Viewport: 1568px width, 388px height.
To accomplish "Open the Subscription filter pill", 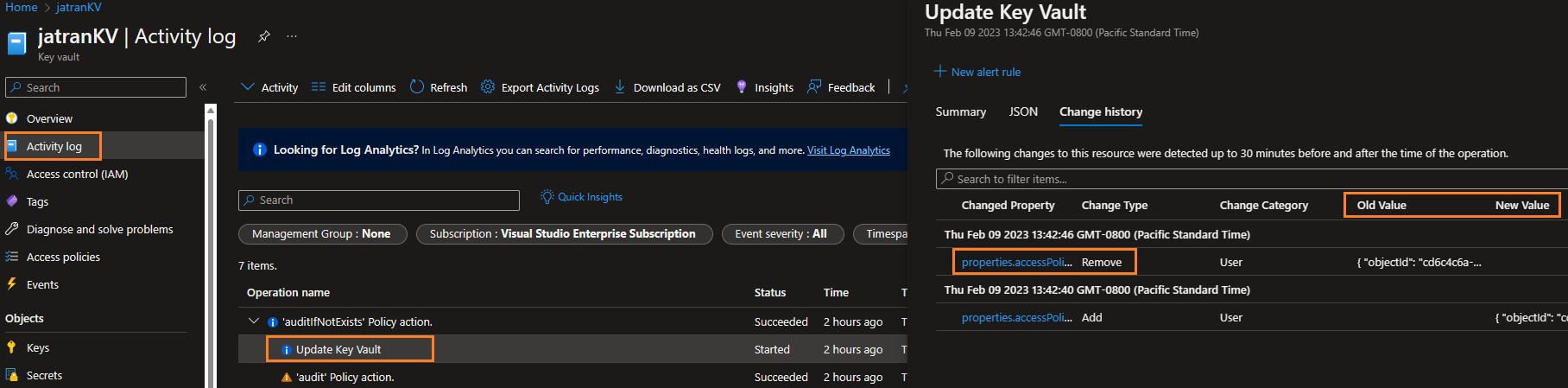I will [x=565, y=233].
